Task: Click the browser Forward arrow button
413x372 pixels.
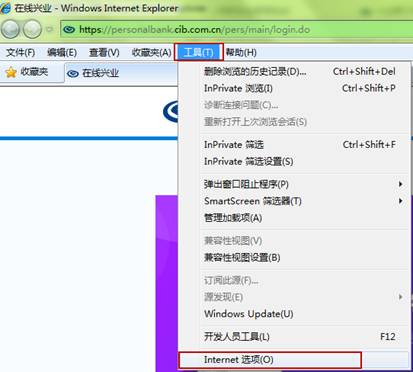Action: point(32,29)
